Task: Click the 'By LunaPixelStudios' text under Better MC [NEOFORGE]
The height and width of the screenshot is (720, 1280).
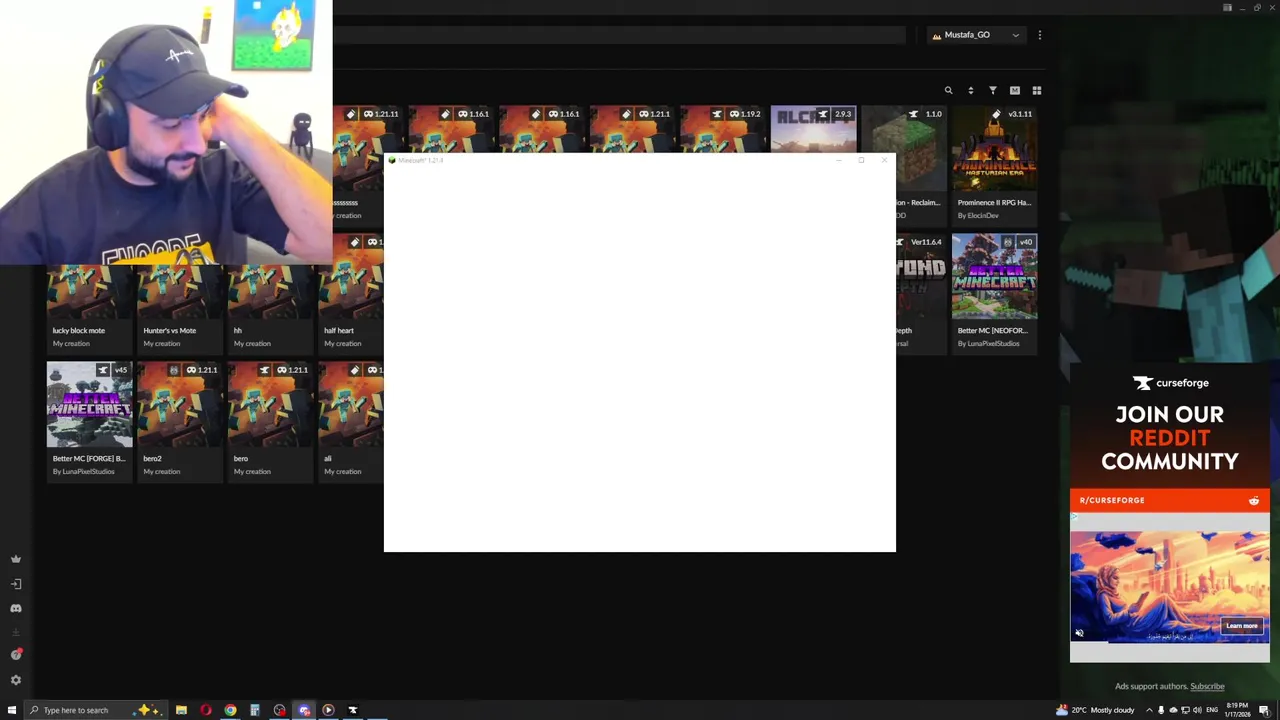Action: pyautogui.click(x=989, y=344)
